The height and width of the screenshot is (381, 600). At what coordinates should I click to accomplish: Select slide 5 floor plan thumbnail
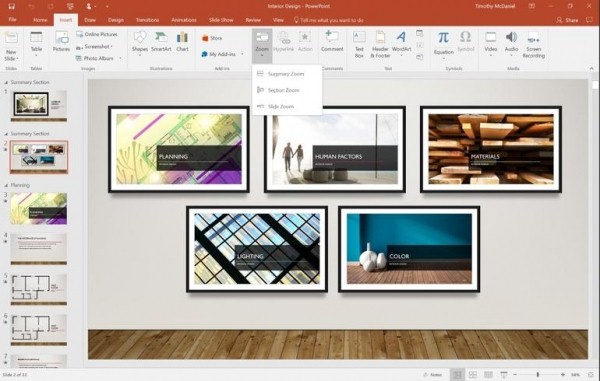point(39,289)
